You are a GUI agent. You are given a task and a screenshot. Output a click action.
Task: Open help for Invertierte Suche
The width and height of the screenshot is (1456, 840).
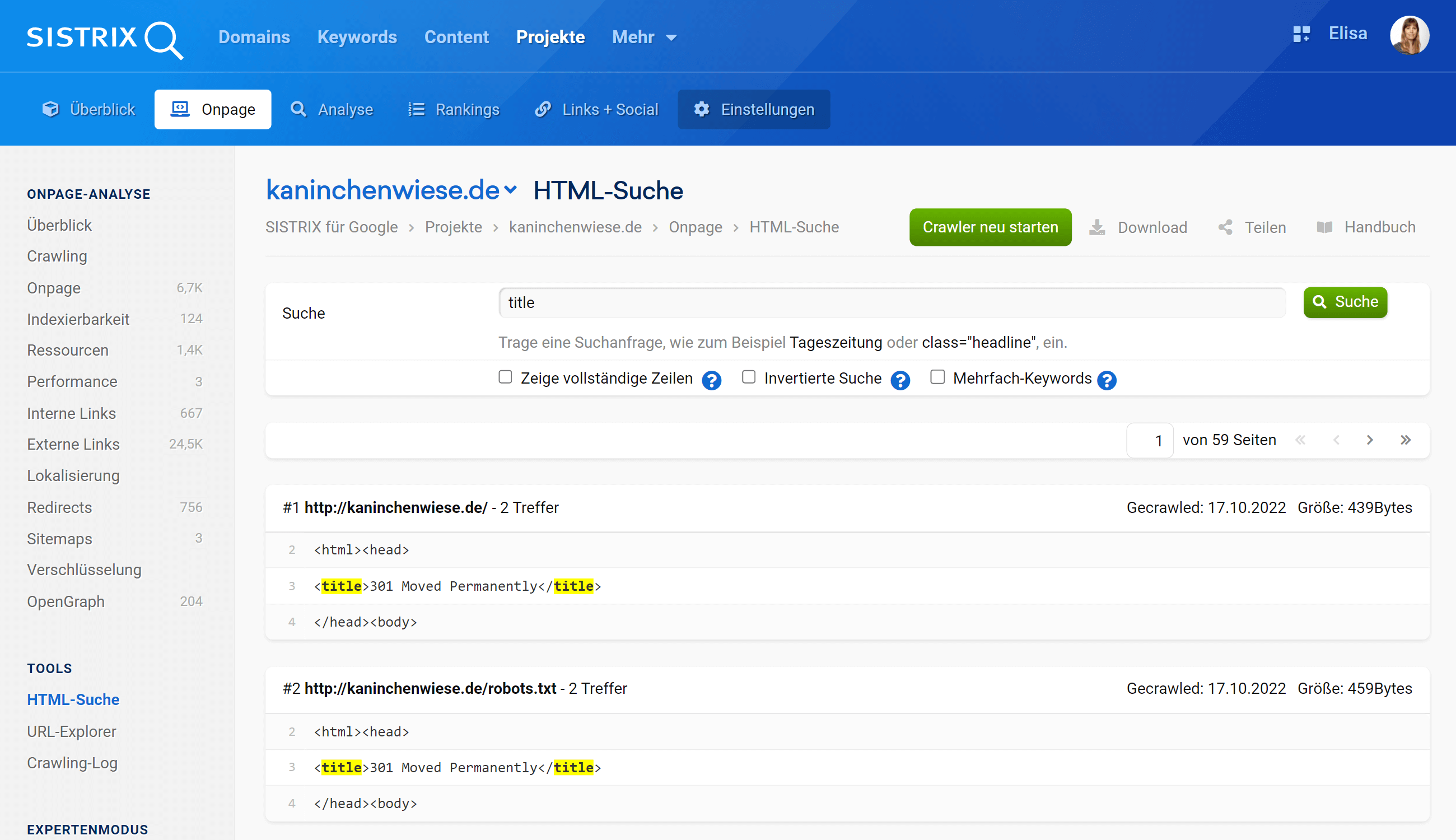tap(900, 380)
